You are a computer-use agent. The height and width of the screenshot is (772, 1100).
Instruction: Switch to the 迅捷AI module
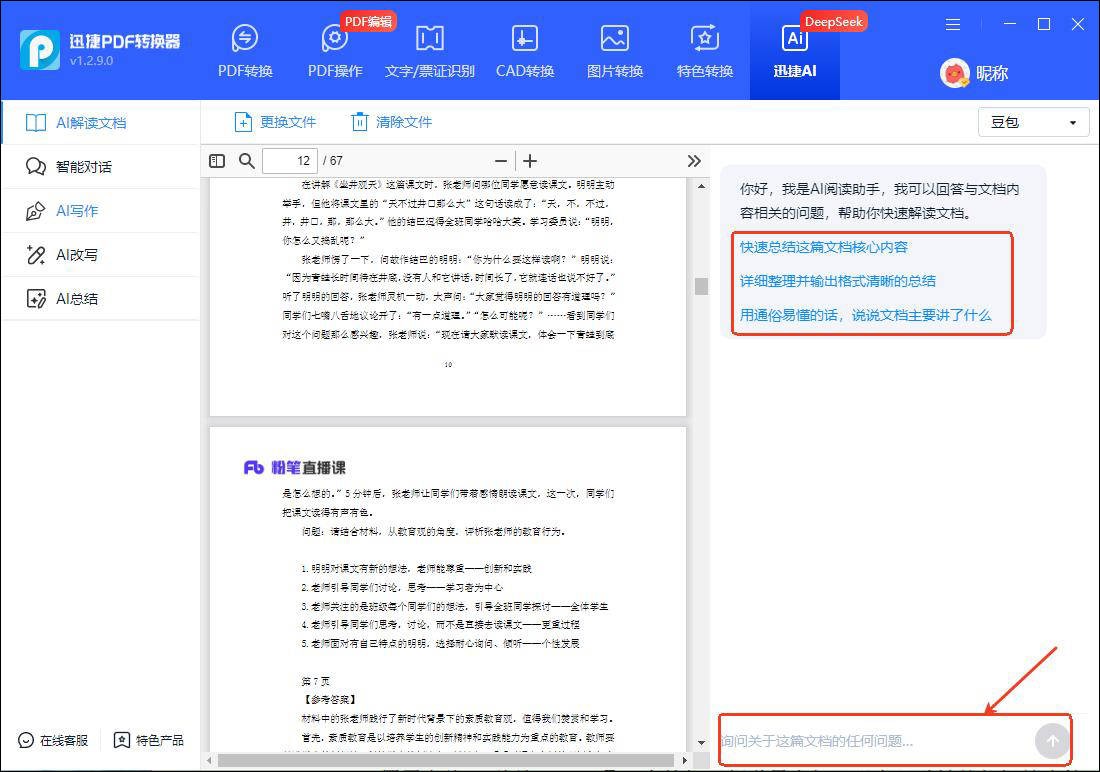click(x=794, y=50)
